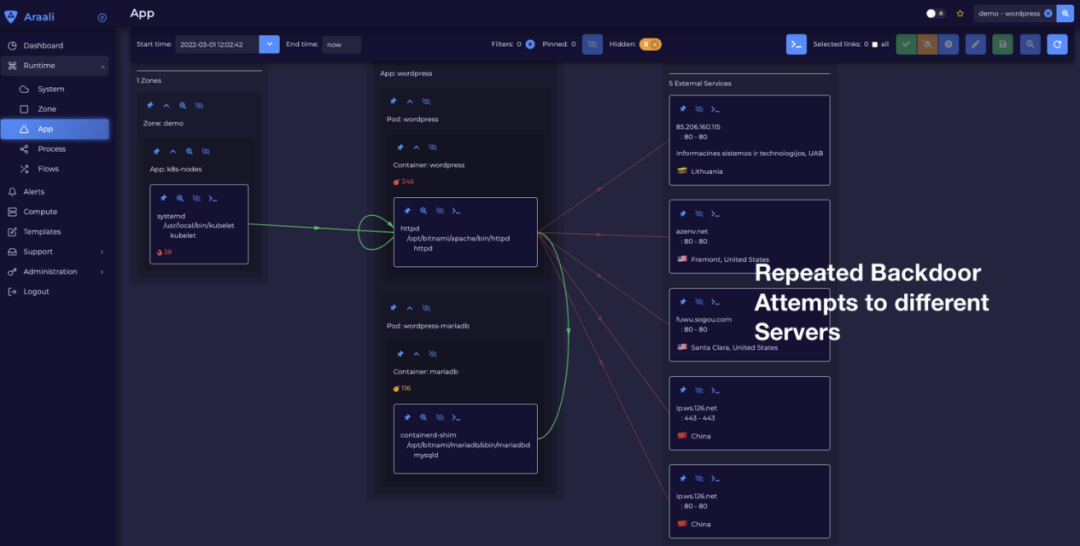Hide the systemd kubelet process card
Image resolution: width=1080 pixels, height=546 pixels.
[x=196, y=198]
